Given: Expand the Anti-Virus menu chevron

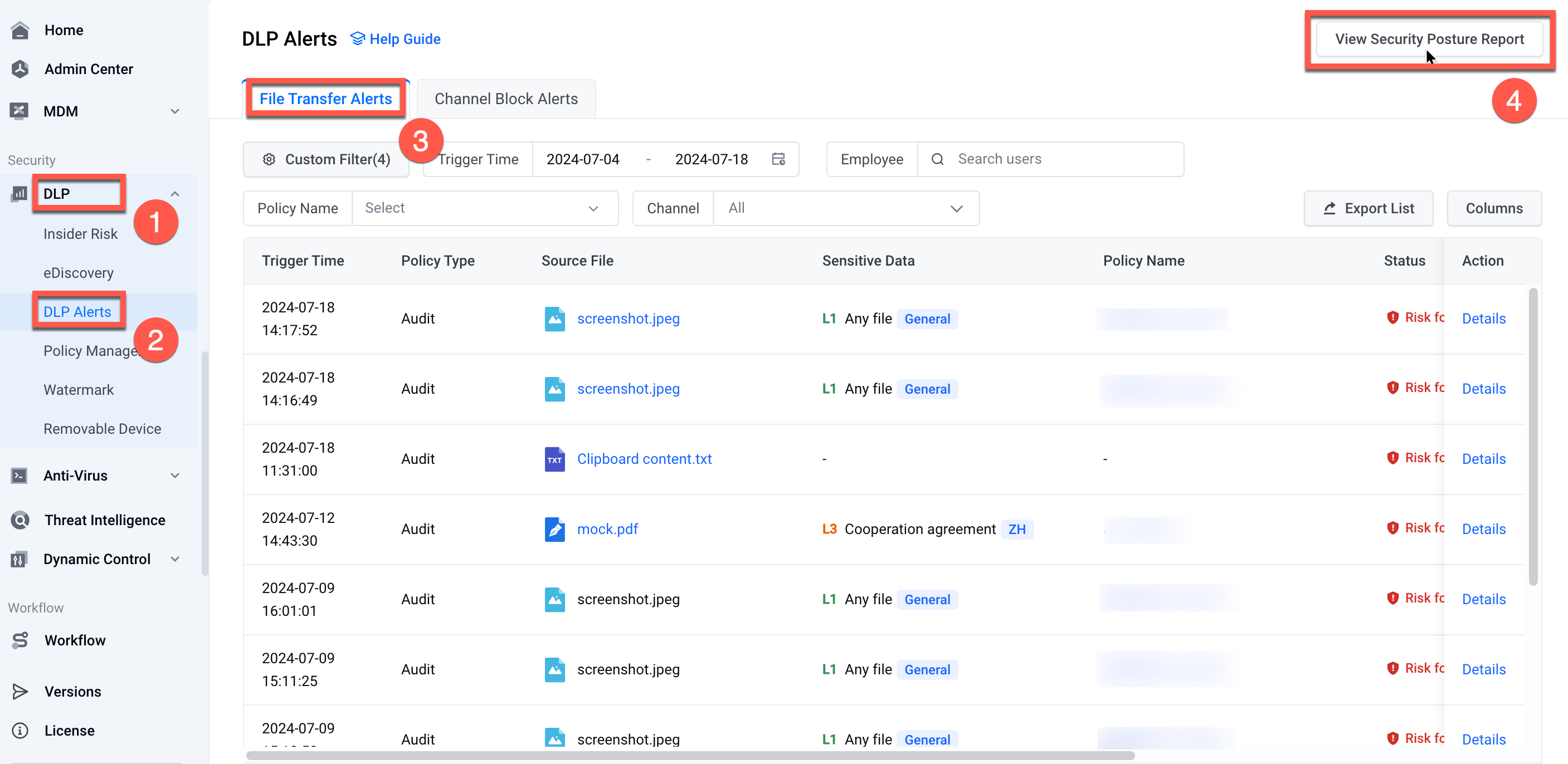Looking at the screenshot, I should (175, 476).
